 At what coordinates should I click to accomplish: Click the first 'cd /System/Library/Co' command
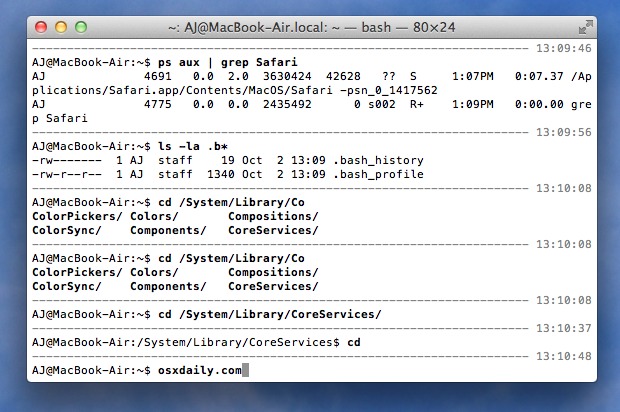pos(231,202)
